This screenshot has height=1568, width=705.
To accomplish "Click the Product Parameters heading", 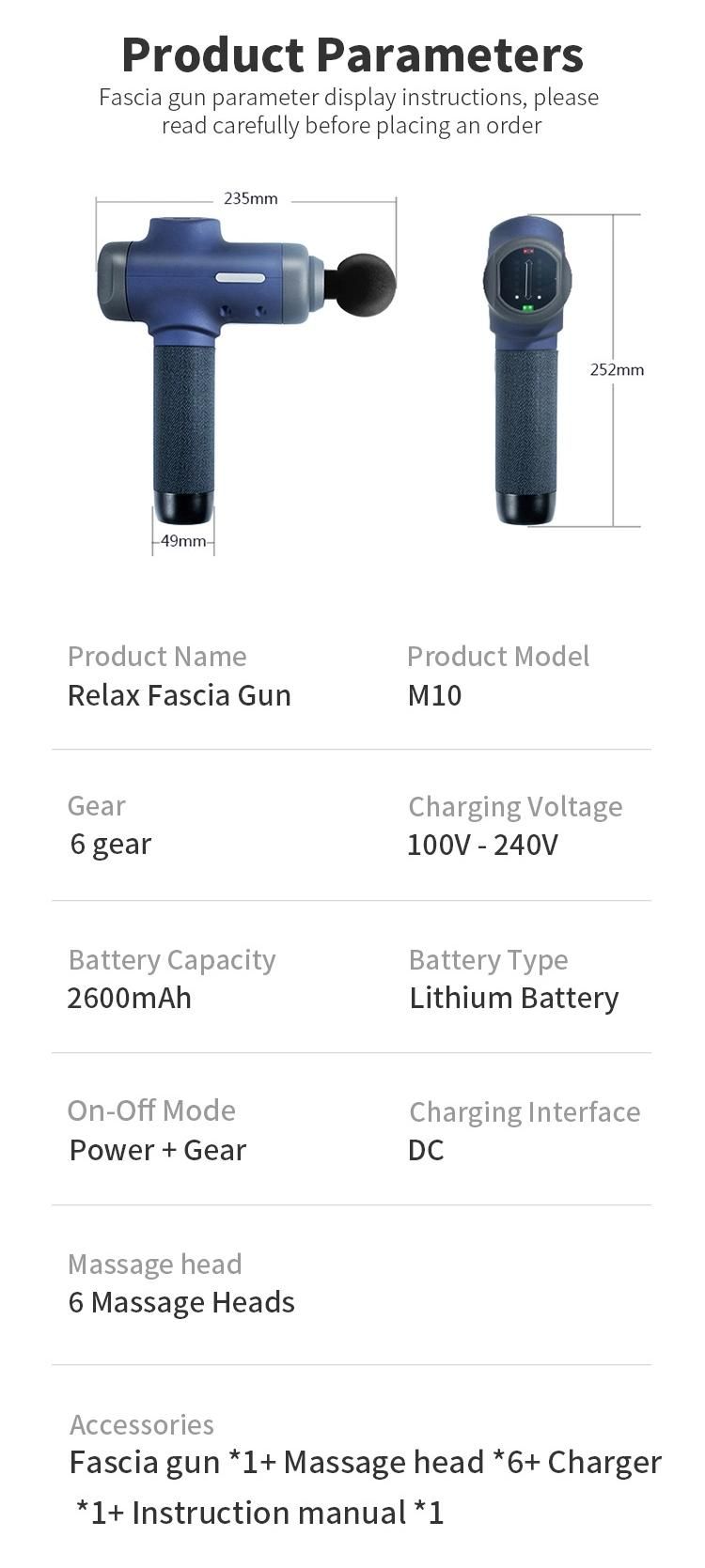I will 352,54.
